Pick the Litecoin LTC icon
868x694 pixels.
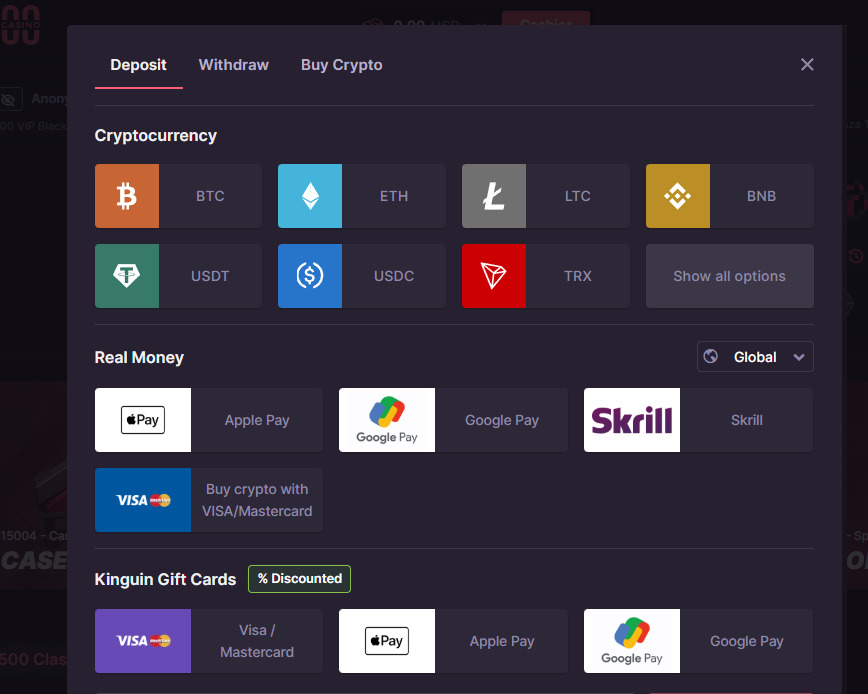coord(494,197)
